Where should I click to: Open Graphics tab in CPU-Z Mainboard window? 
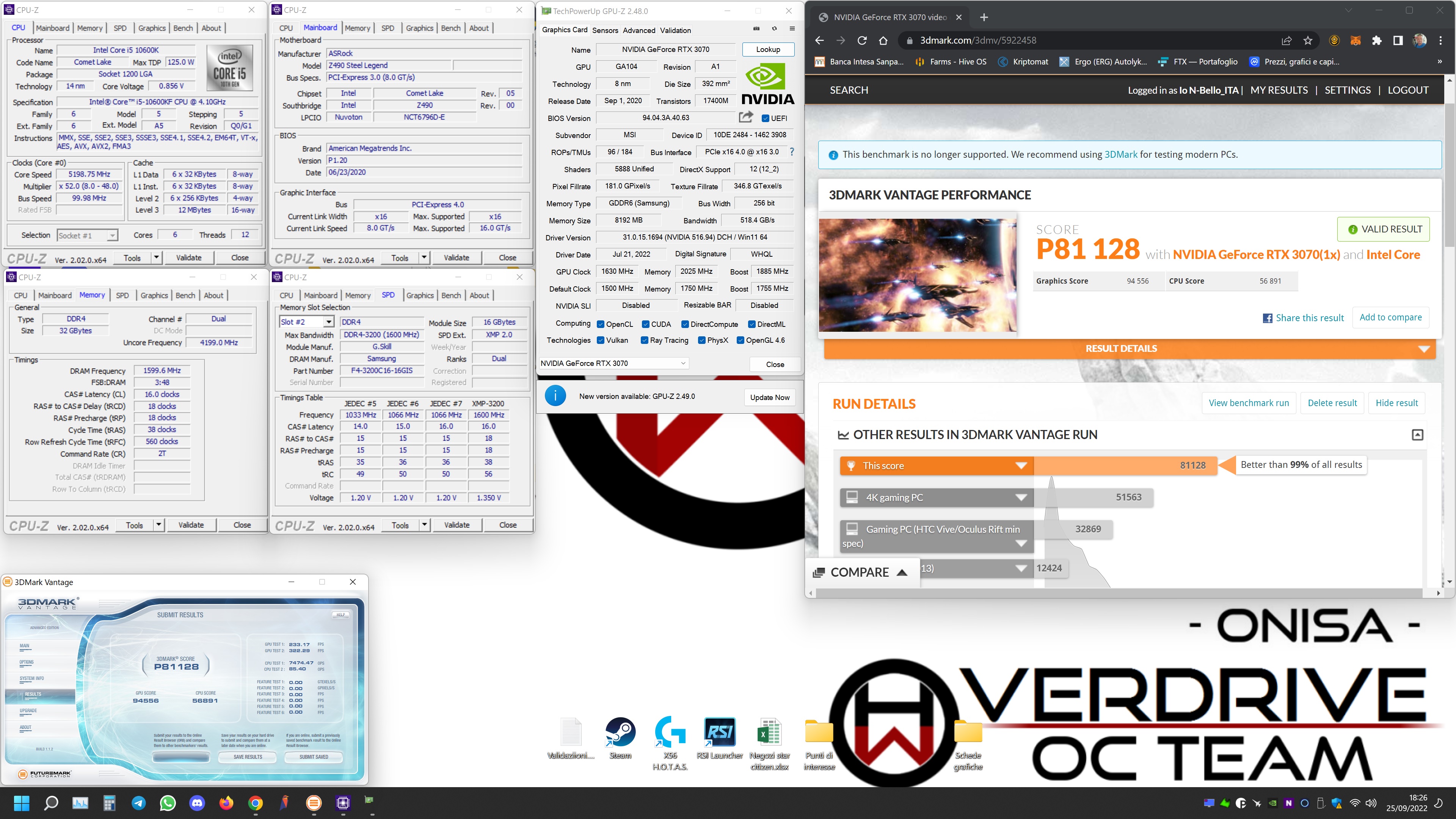(419, 28)
